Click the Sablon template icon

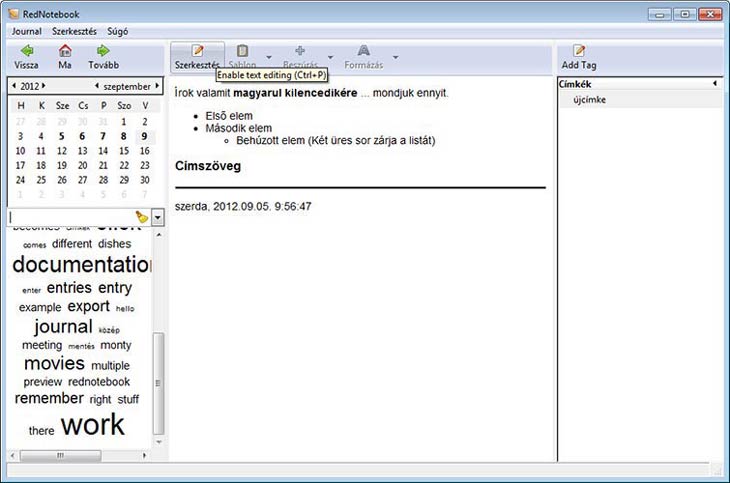tap(242, 51)
